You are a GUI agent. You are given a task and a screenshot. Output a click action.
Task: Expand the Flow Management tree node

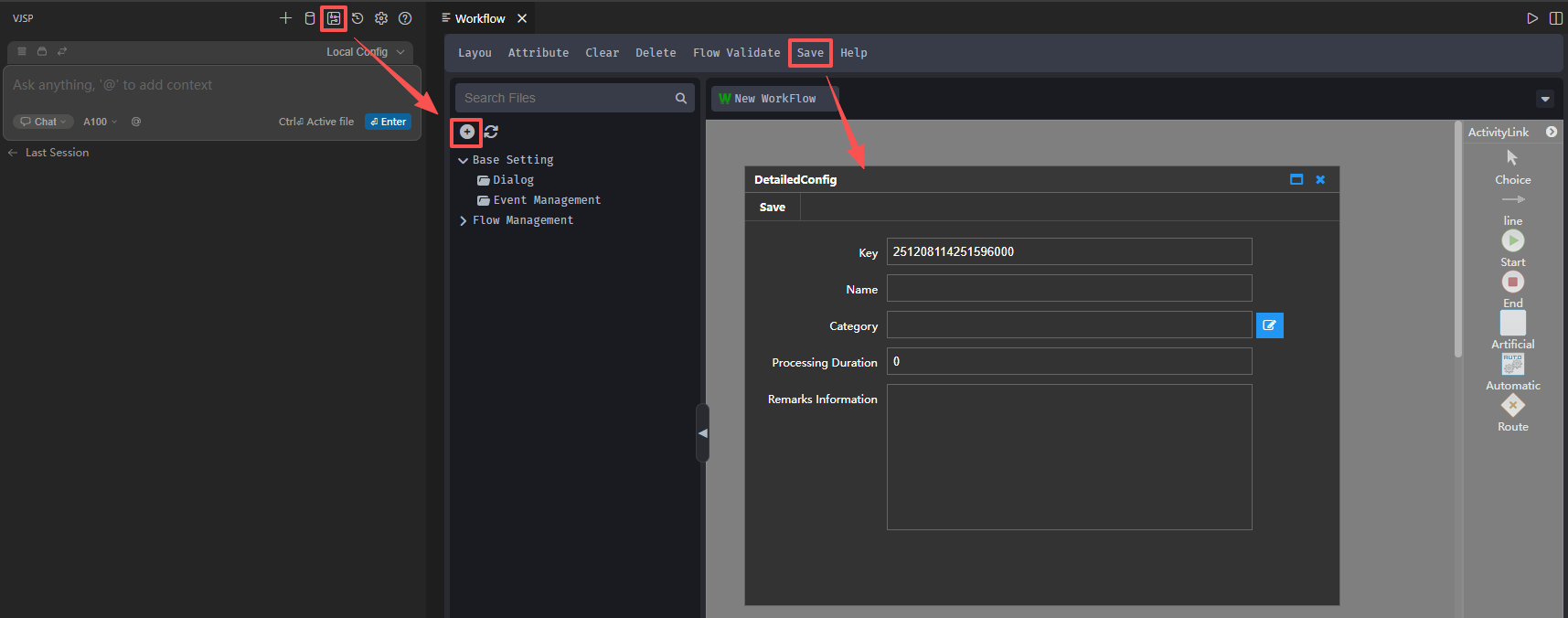[x=464, y=220]
